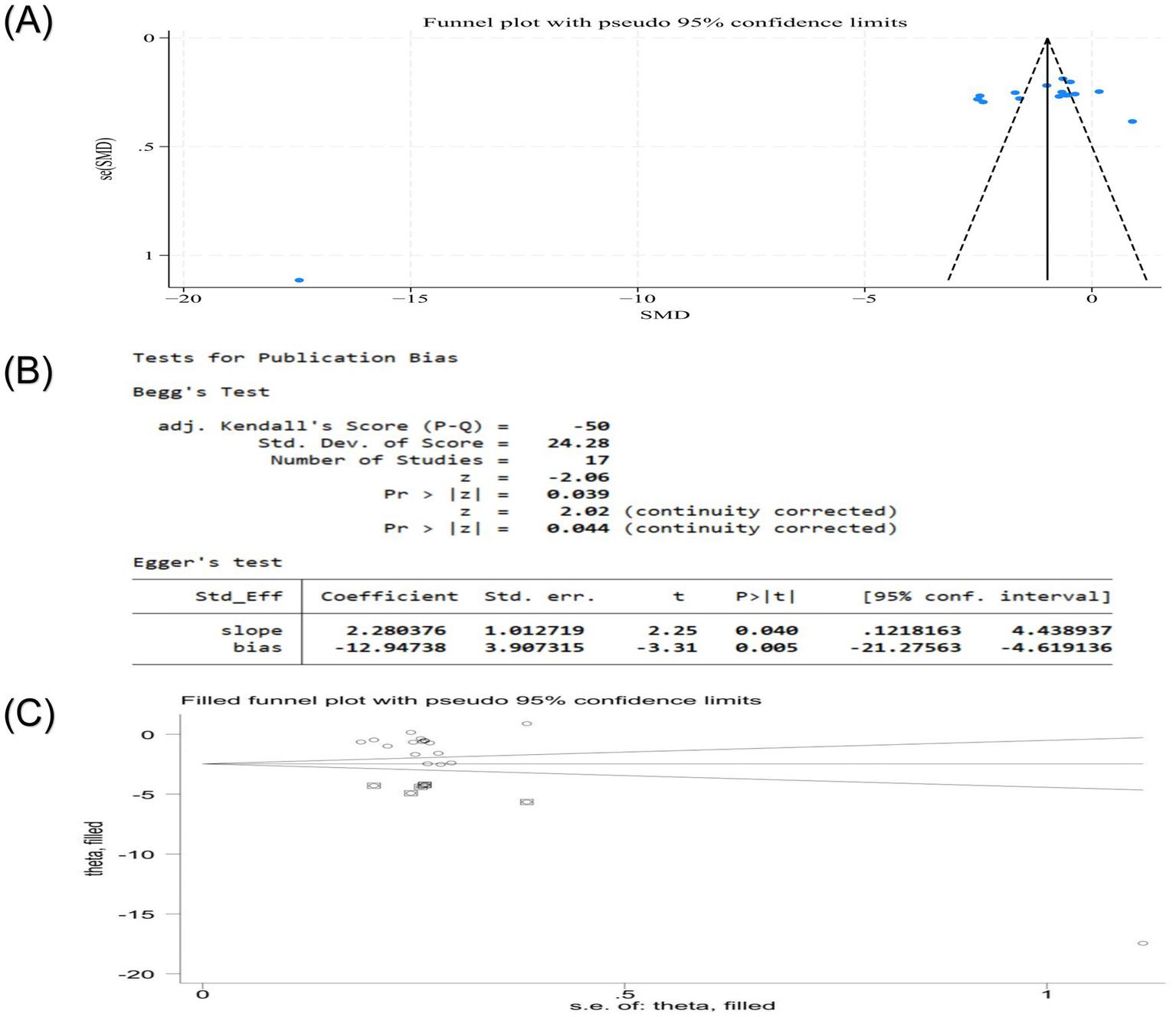Click the outlier blue dot near SMD -17.5
The width and height of the screenshot is (1176, 1017).
pyautogui.click(x=299, y=280)
